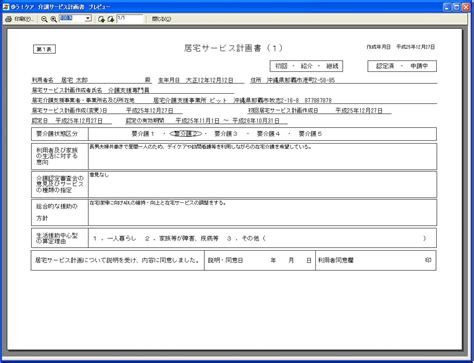Viewport: 474px width, 363px height.
Task: Open the zoom percentage dropdown
Action: point(88,19)
